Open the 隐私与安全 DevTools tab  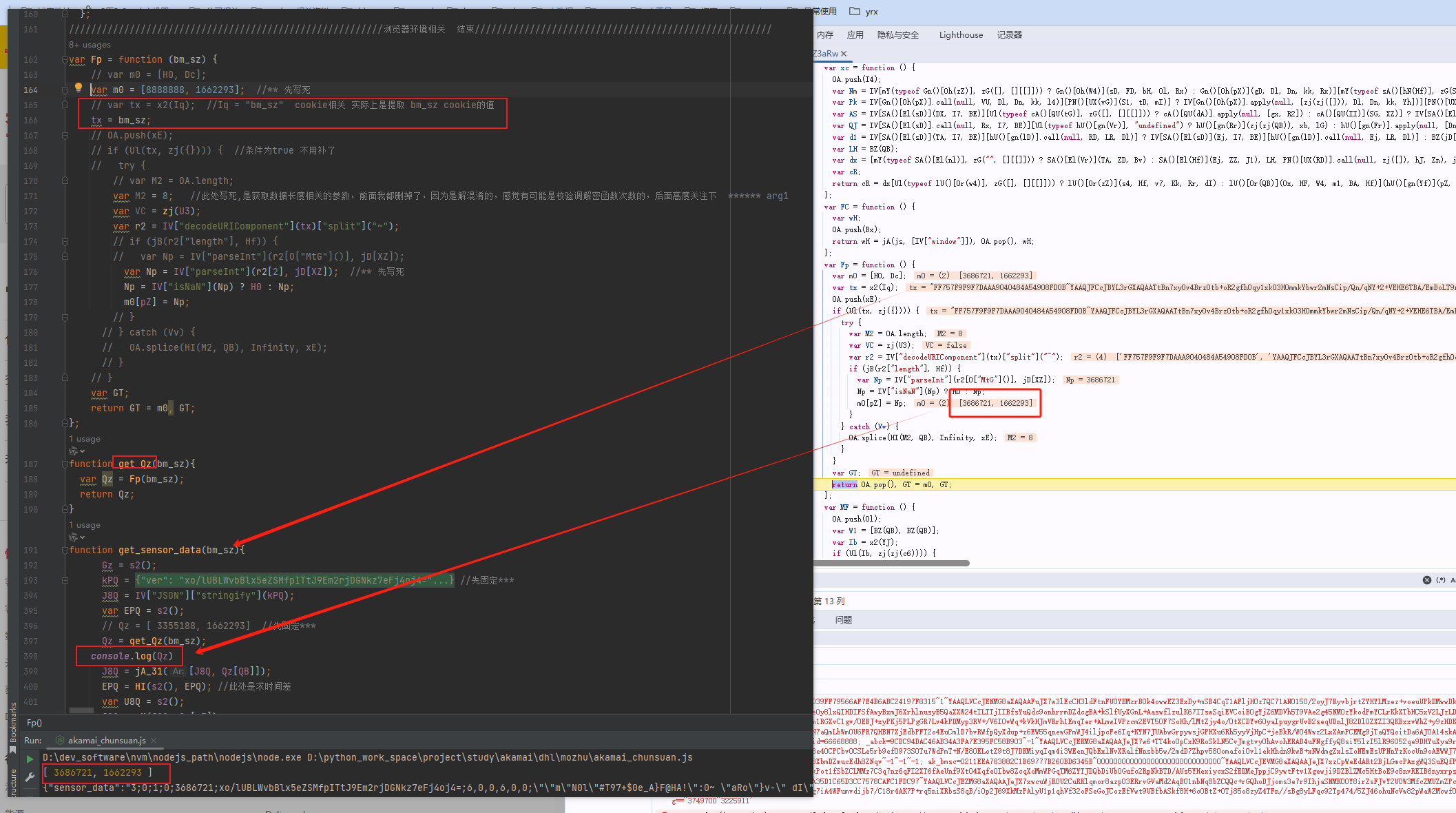(x=897, y=35)
